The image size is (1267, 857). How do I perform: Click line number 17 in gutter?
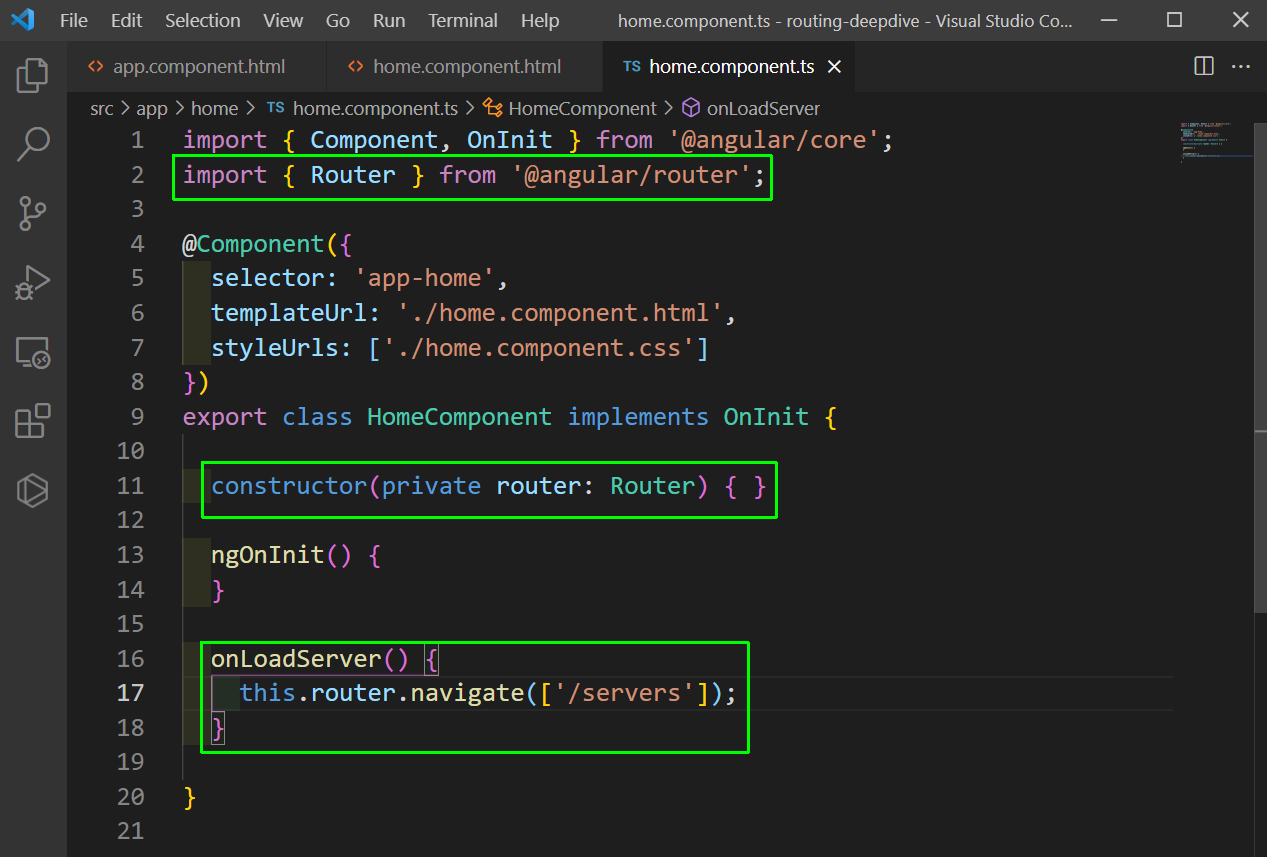click(131, 693)
